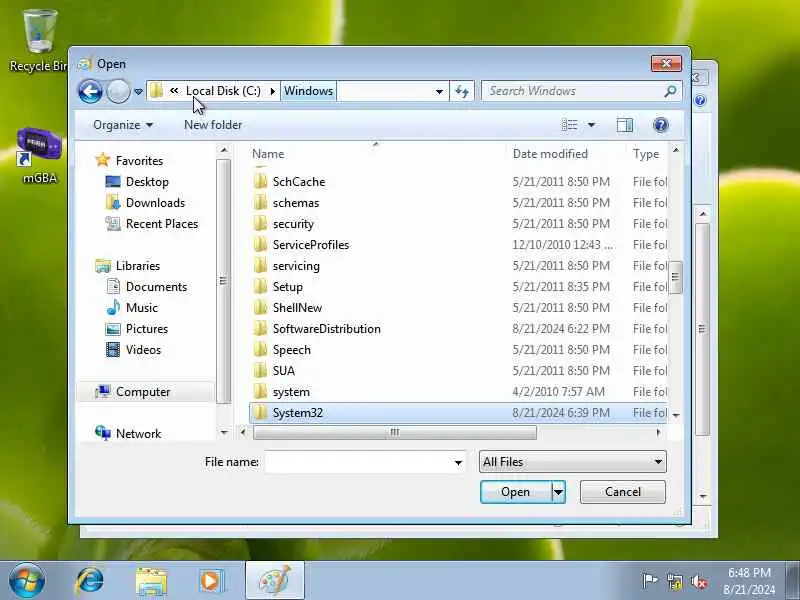Click the muted volume tray icon
The height and width of the screenshot is (600, 800).
pos(699,581)
